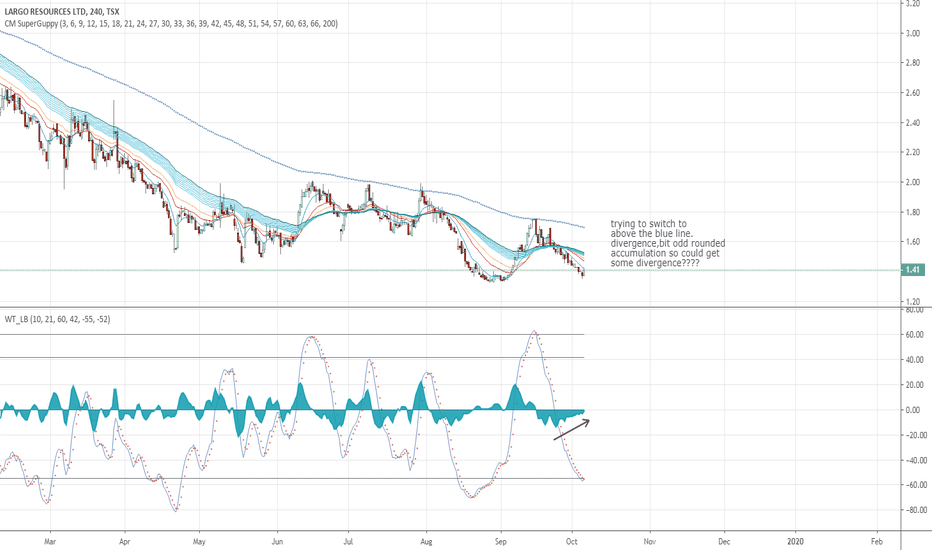The height and width of the screenshot is (550, 932).
Task: Click the 2.80 price axis label
Action: [x=913, y=63]
